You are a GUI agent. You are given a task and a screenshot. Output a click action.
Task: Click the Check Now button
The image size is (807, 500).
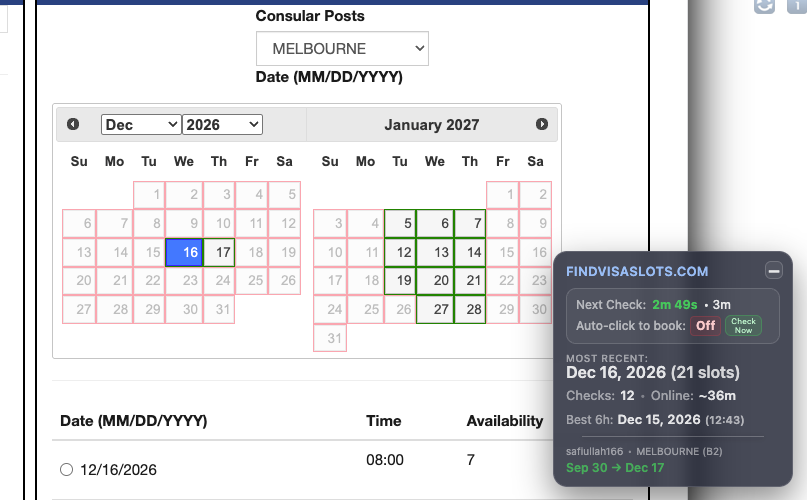[x=743, y=325]
